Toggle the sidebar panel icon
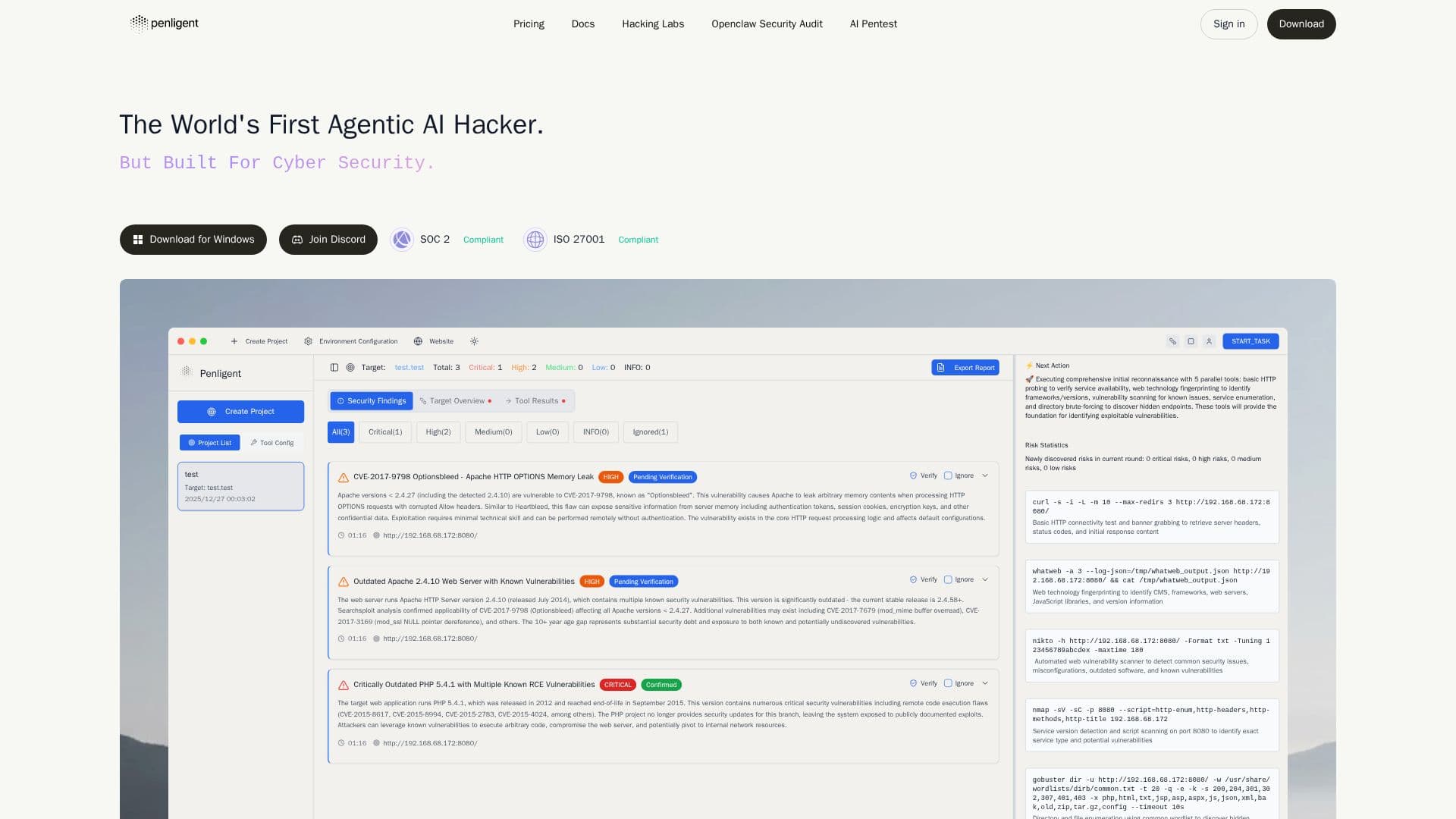 (334, 368)
